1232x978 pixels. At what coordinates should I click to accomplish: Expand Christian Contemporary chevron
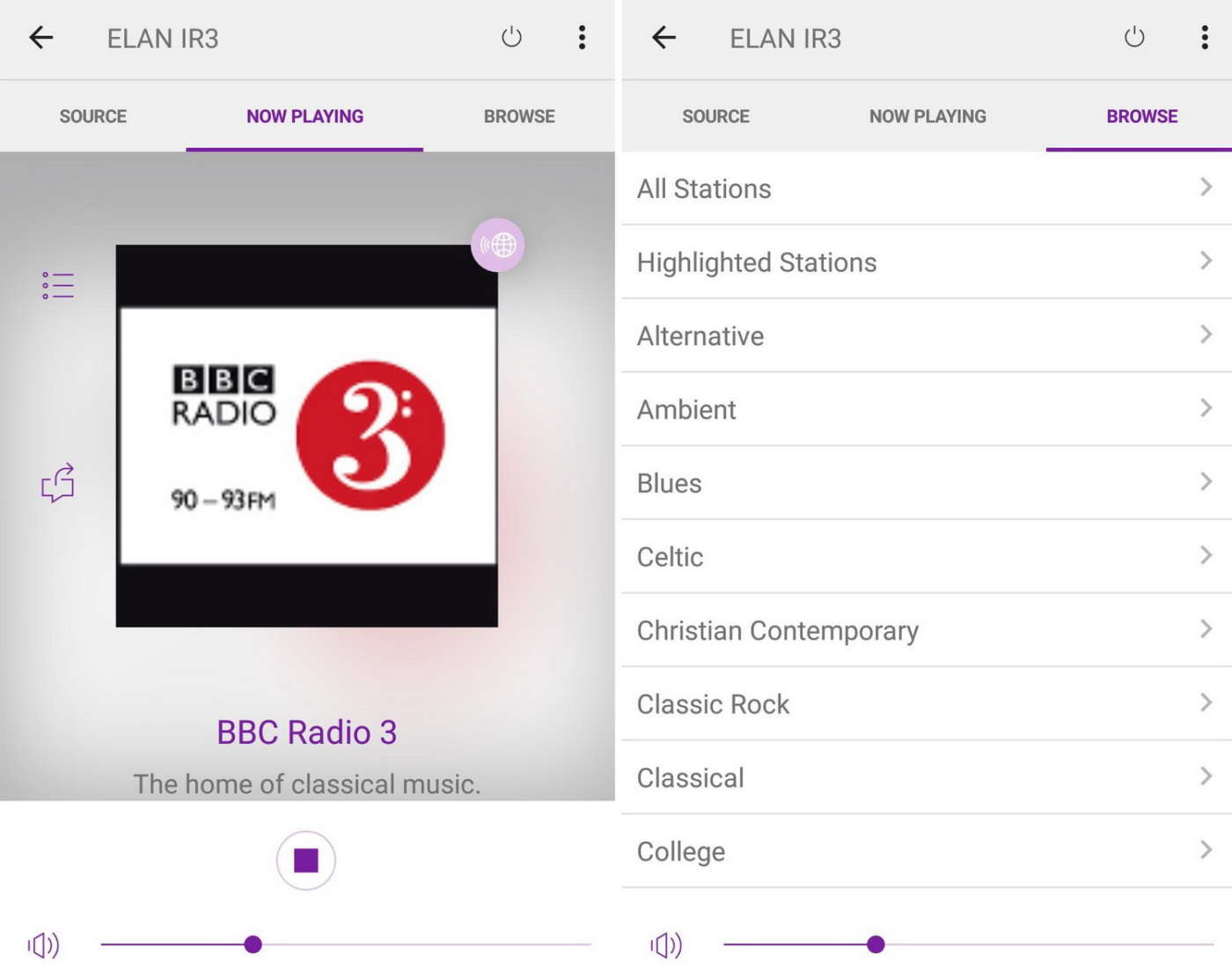(1206, 629)
